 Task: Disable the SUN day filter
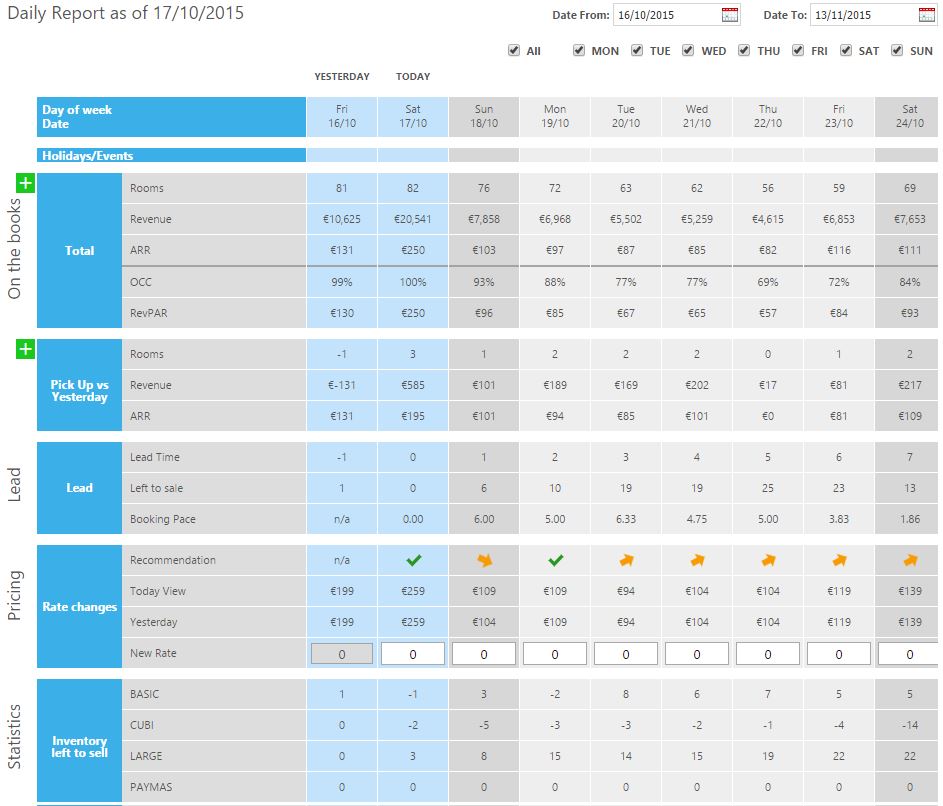tap(897, 50)
